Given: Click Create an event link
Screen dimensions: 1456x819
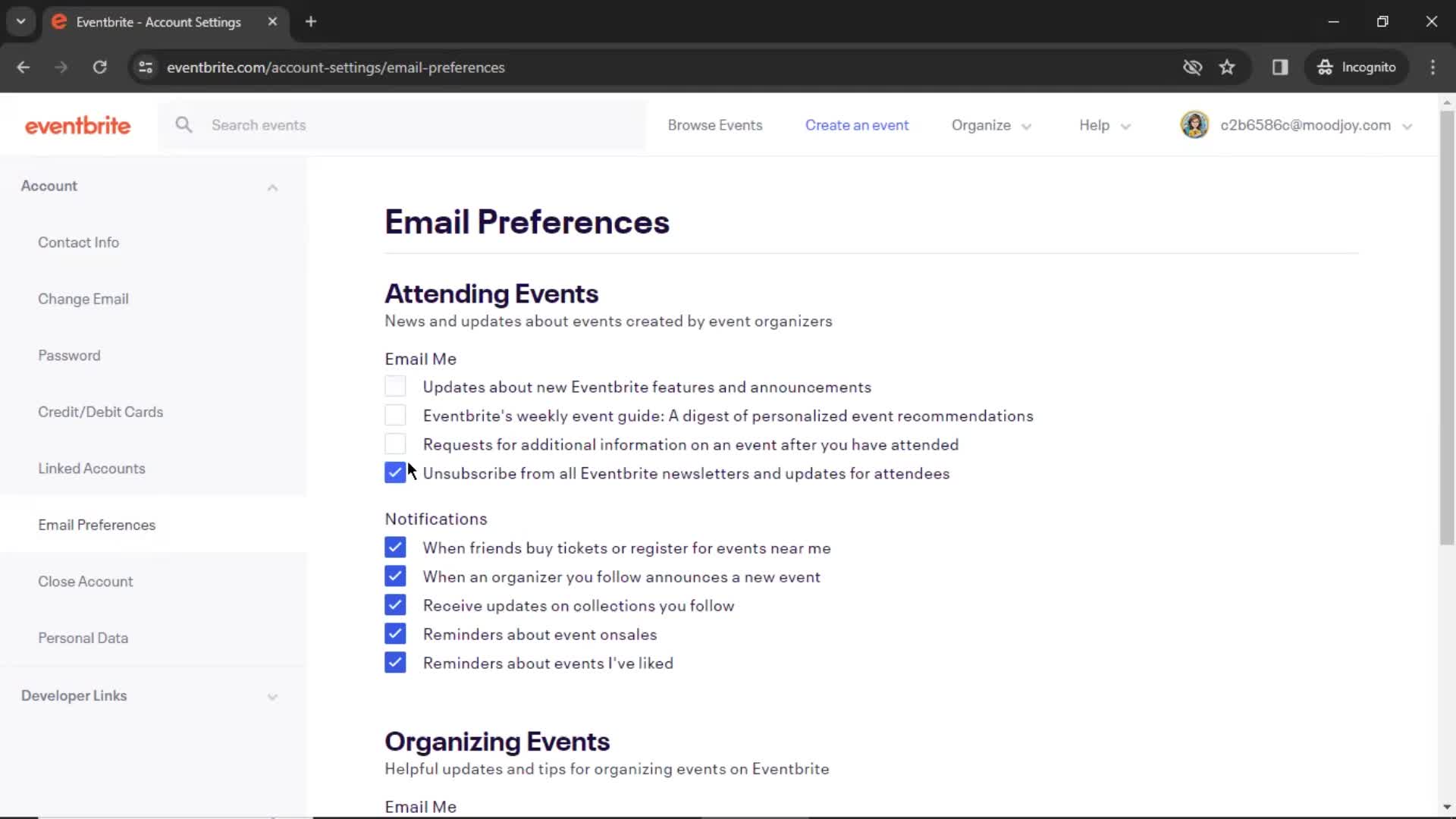Looking at the screenshot, I should [x=856, y=125].
